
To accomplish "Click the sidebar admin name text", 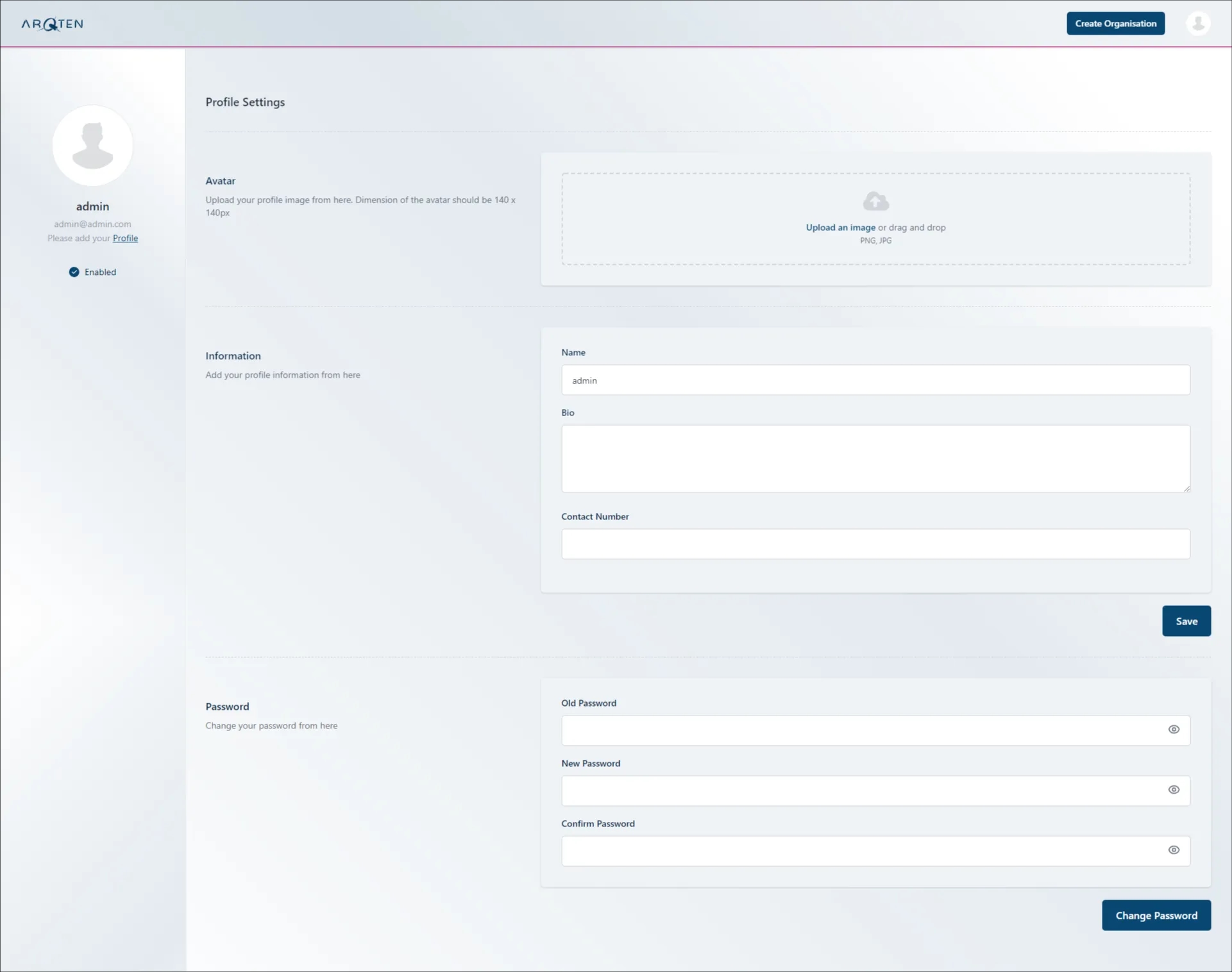I will 92,206.
